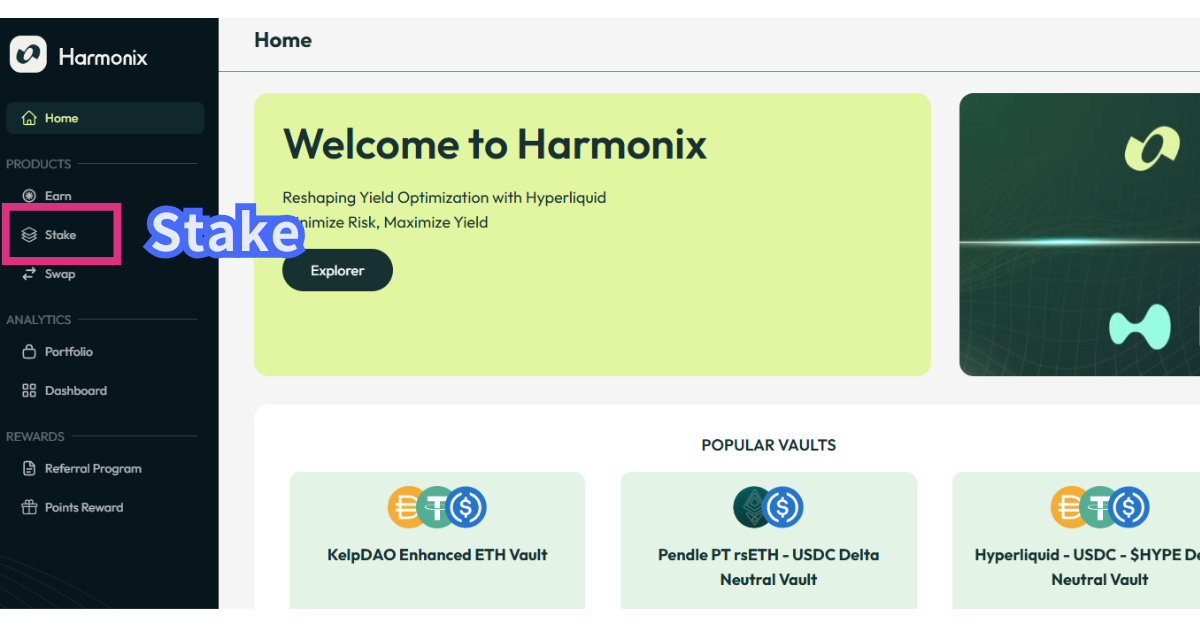Click the Welcome to Harmonix heading

(x=495, y=144)
